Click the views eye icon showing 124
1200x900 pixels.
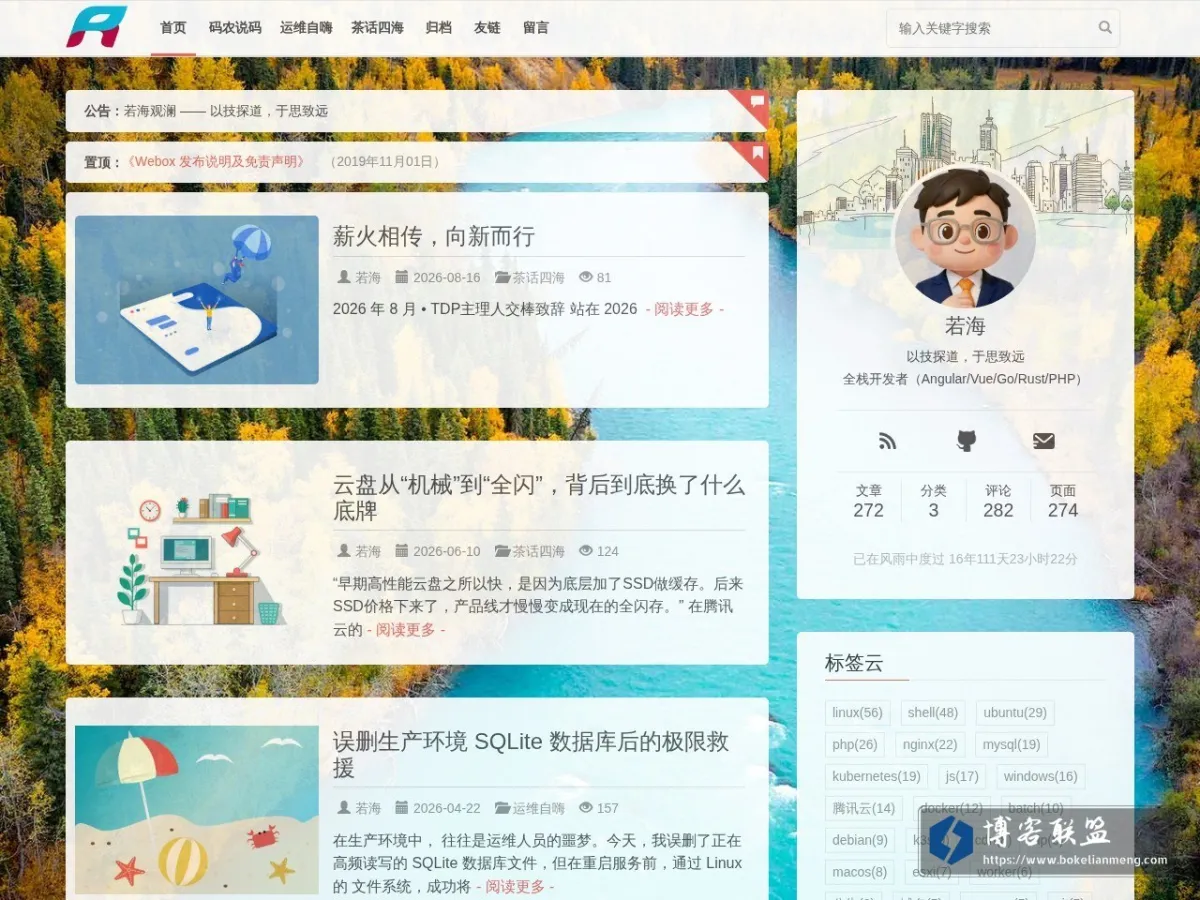[586, 551]
